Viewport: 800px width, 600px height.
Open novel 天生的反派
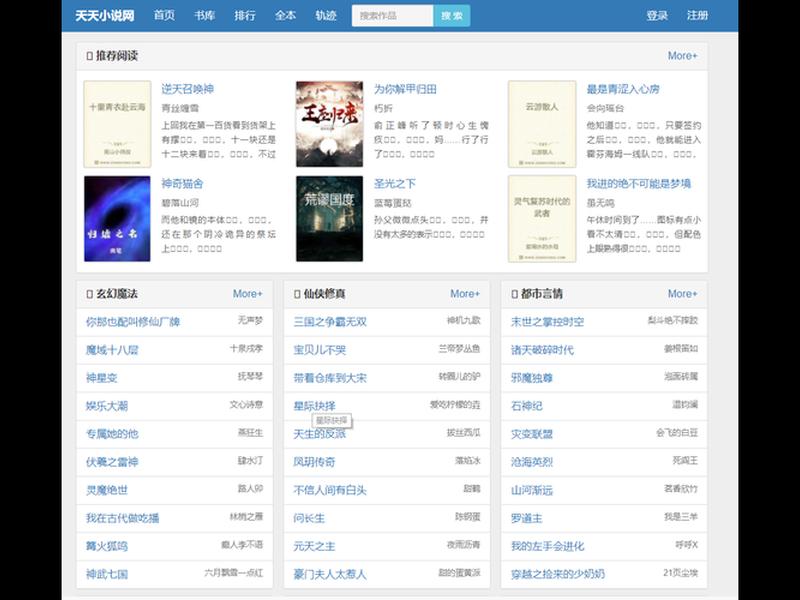[x=319, y=434]
